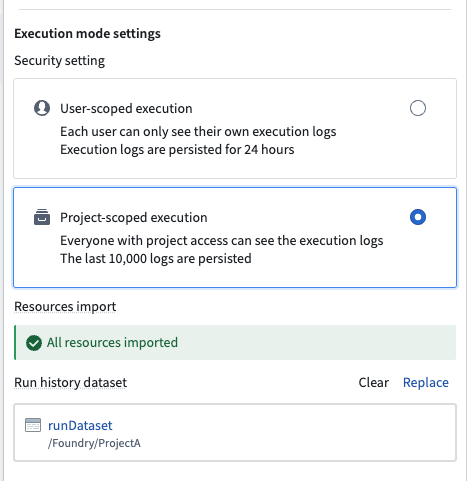Click the Resources import label
This screenshot has width=476, height=481.
tap(65, 307)
